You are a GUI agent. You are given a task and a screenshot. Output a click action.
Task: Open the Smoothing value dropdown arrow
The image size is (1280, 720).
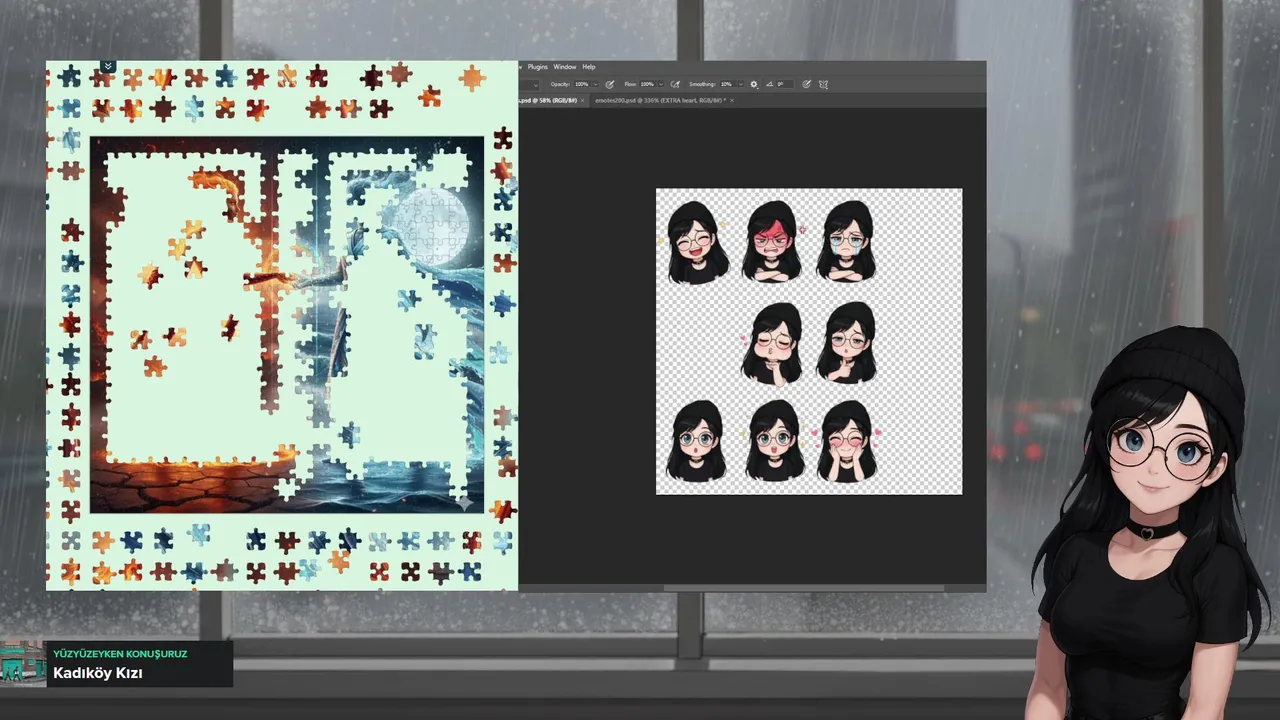tap(741, 84)
